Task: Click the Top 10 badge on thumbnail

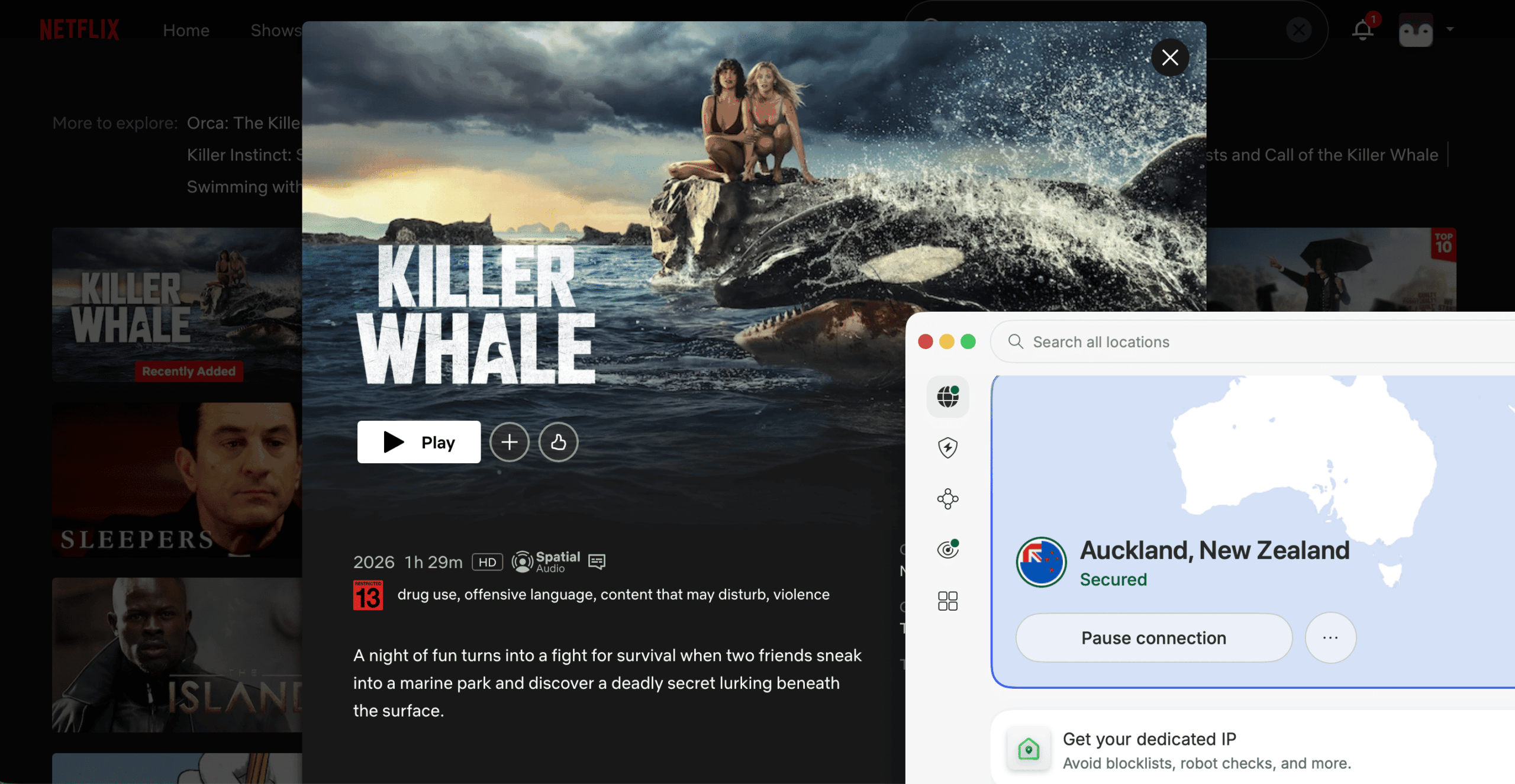Action: pos(1443,243)
